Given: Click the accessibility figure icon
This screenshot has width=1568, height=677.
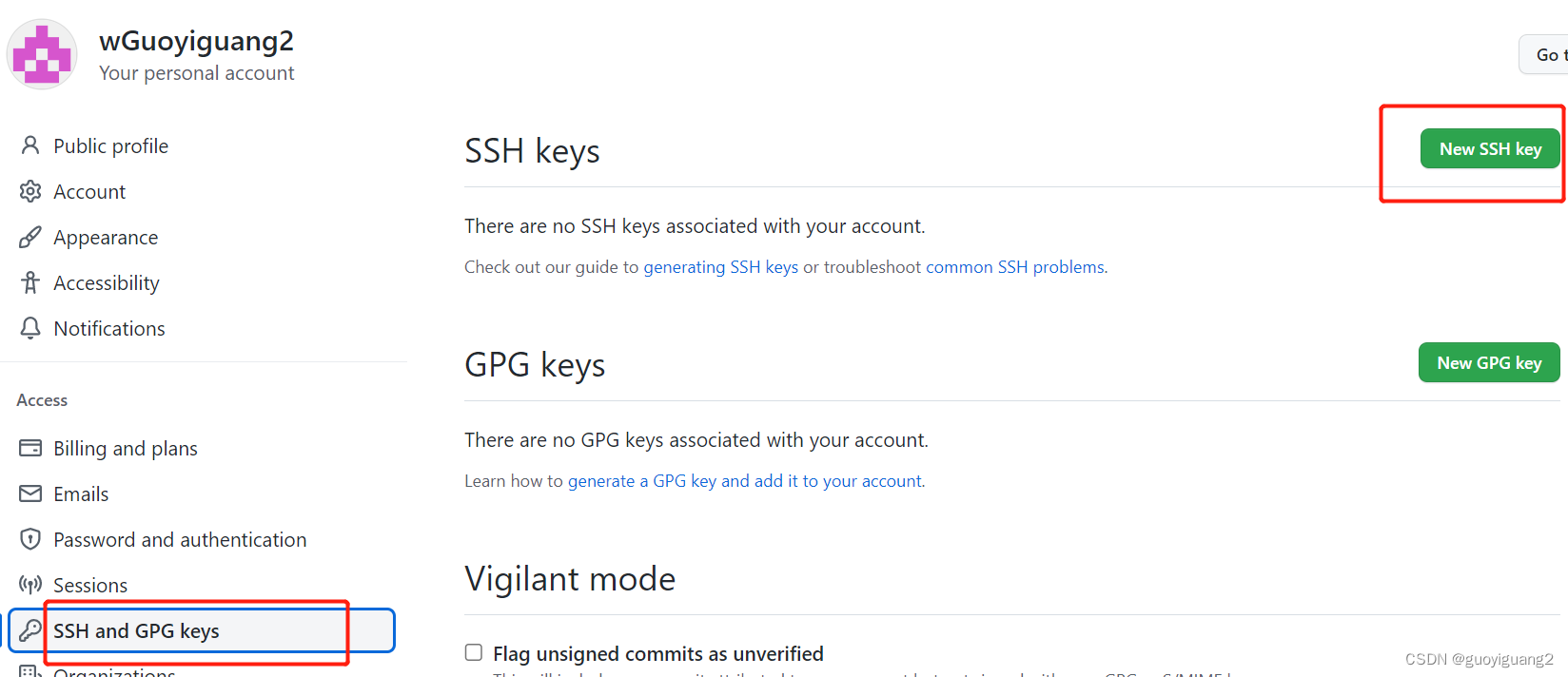Looking at the screenshot, I should [x=30, y=282].
